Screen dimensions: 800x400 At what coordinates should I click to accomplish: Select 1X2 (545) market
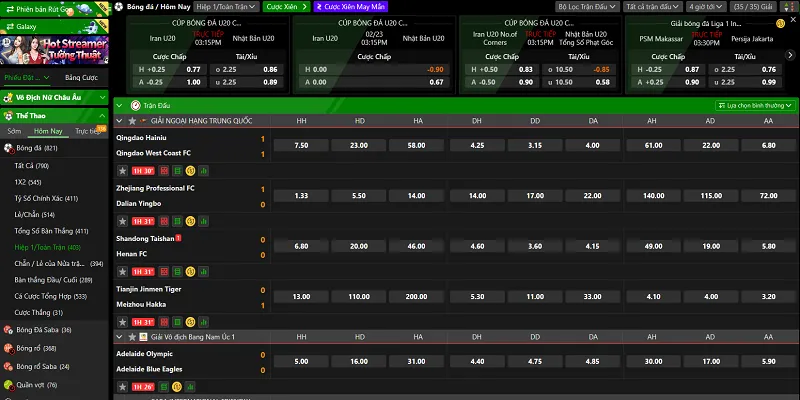[28, 182]
